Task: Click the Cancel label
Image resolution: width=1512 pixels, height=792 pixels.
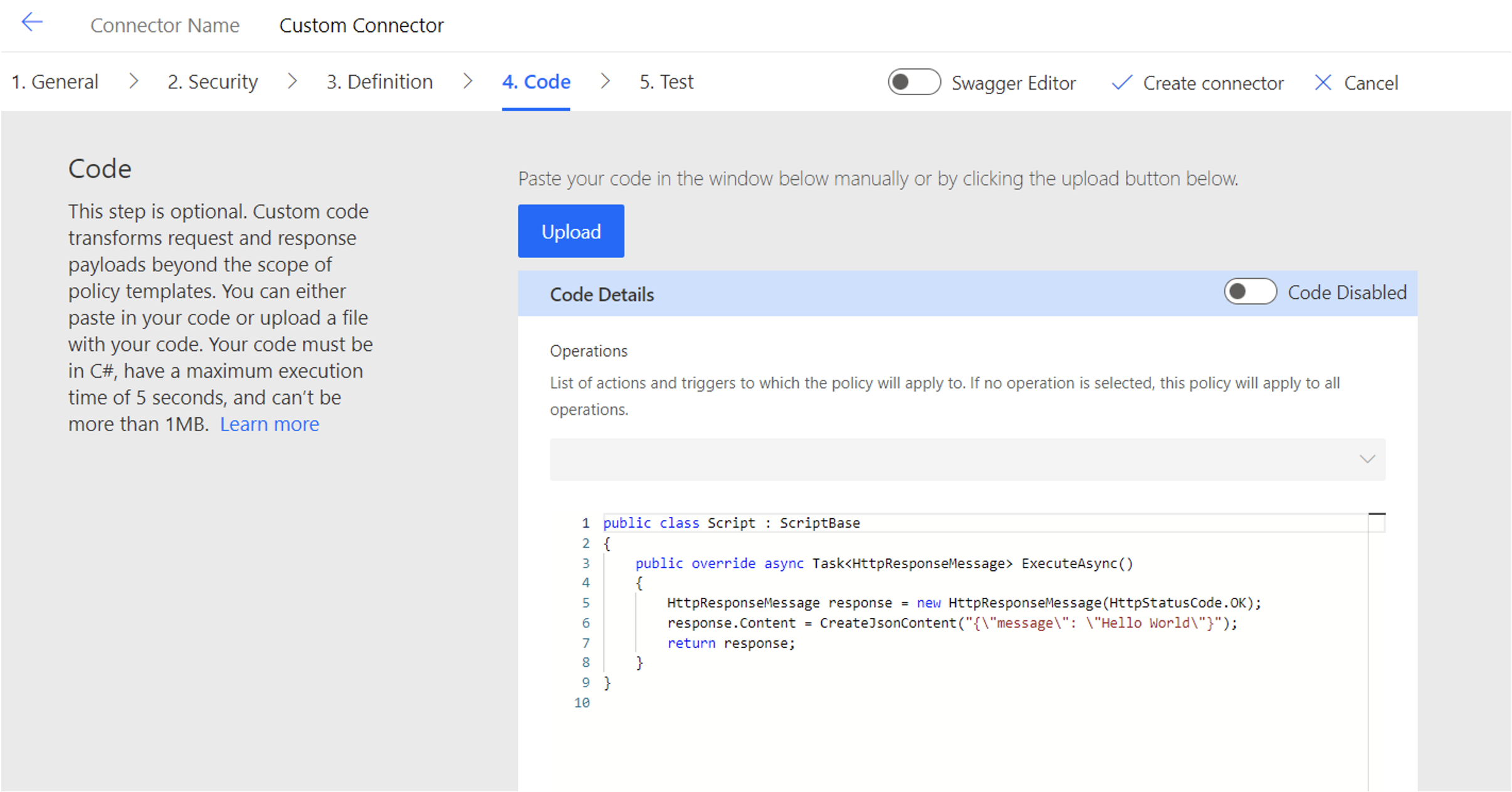Action: [x=1371, y=83]
